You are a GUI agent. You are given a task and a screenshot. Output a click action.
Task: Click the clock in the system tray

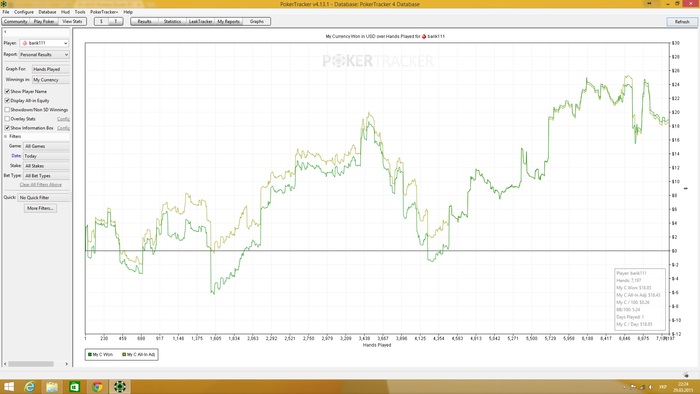click(683, 387)
